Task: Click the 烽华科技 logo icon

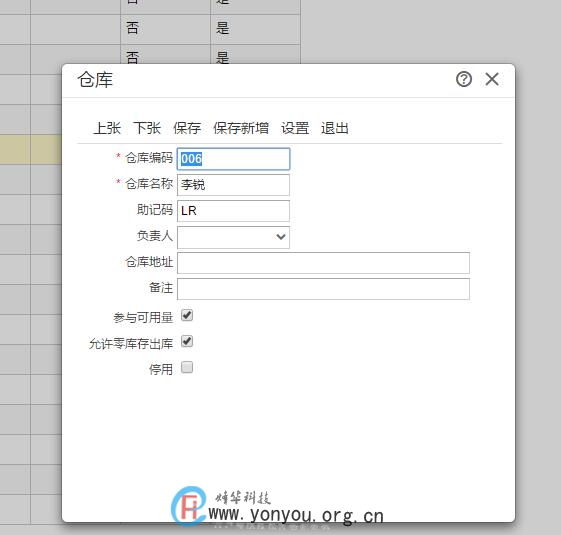Action: click(x=189, y=506)
